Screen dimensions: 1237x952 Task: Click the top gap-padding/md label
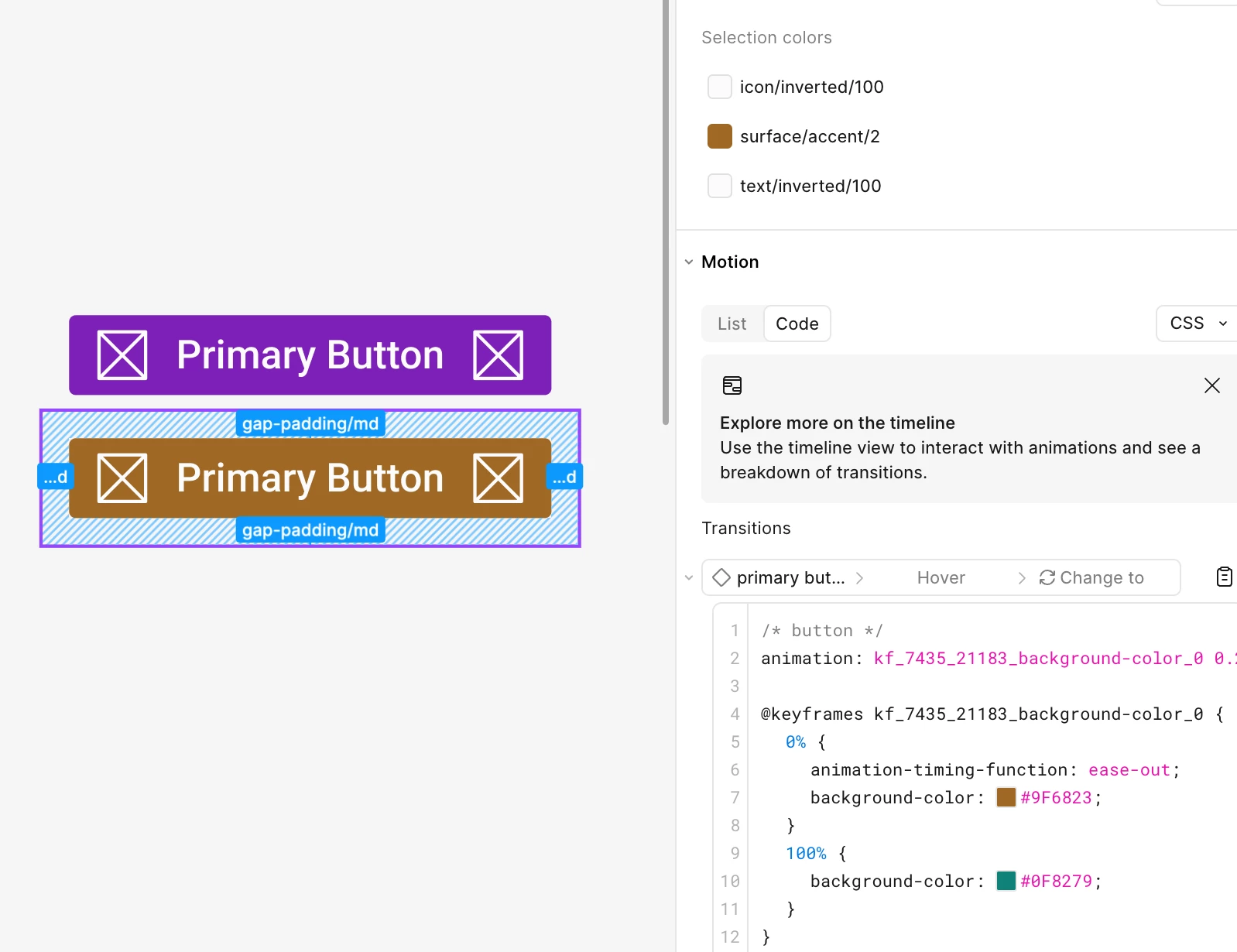(x=310, y=423)
